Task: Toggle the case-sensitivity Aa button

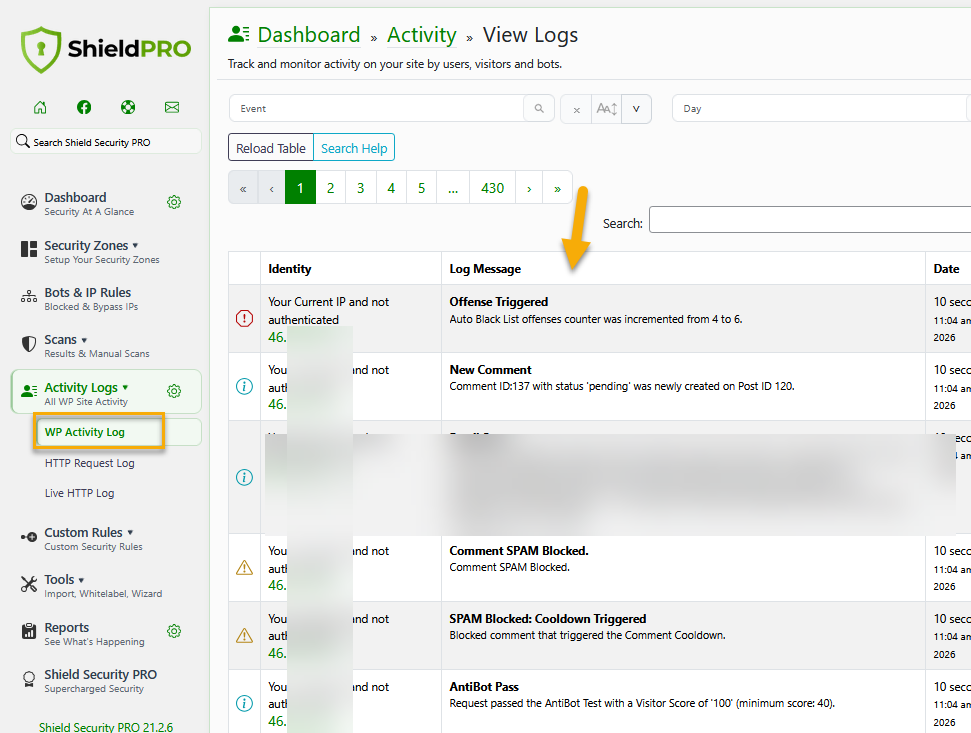Action: pos(607,110)
